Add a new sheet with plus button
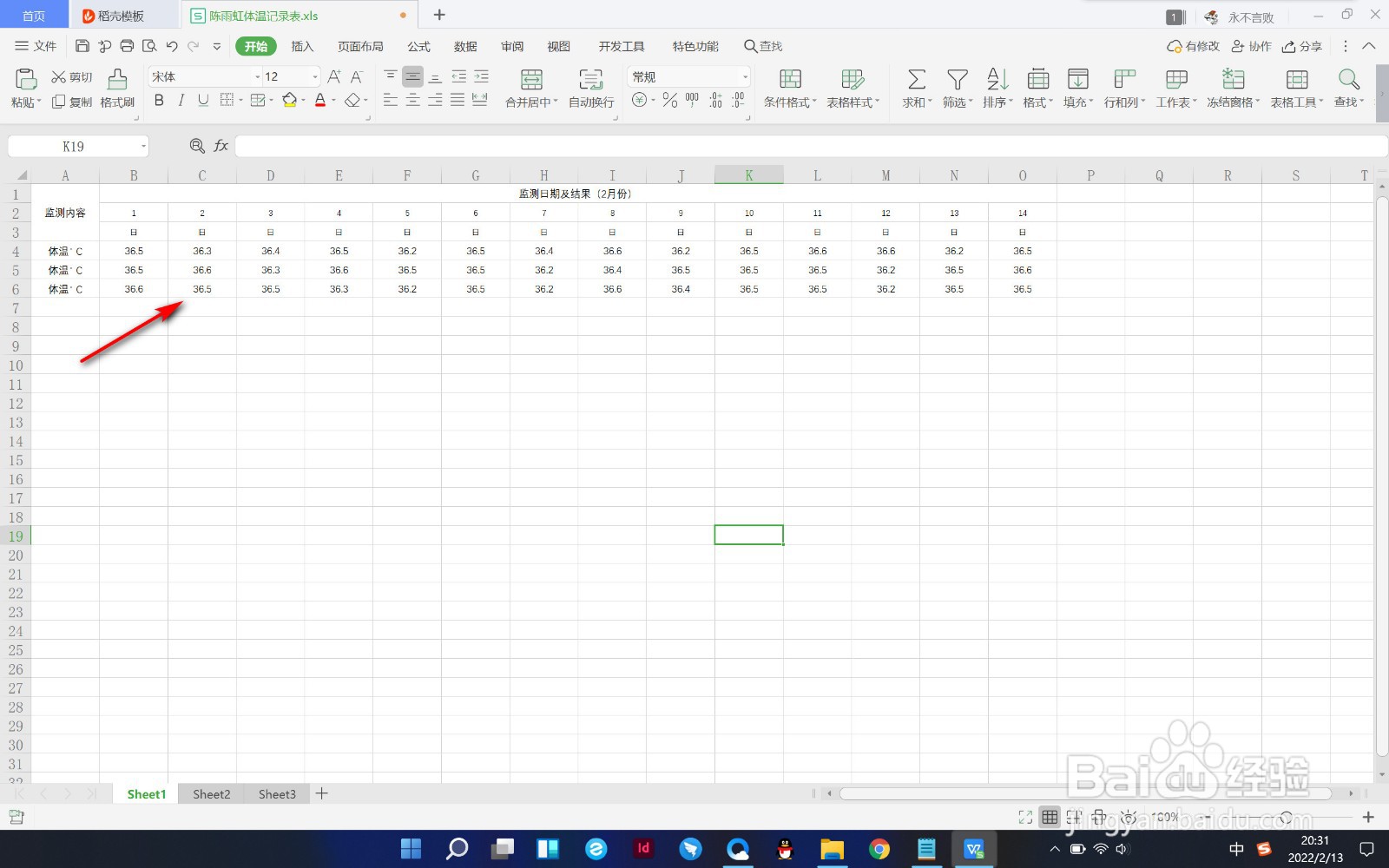The width and height of the screenshot is (1389, 868). click(x=321, y=793)
